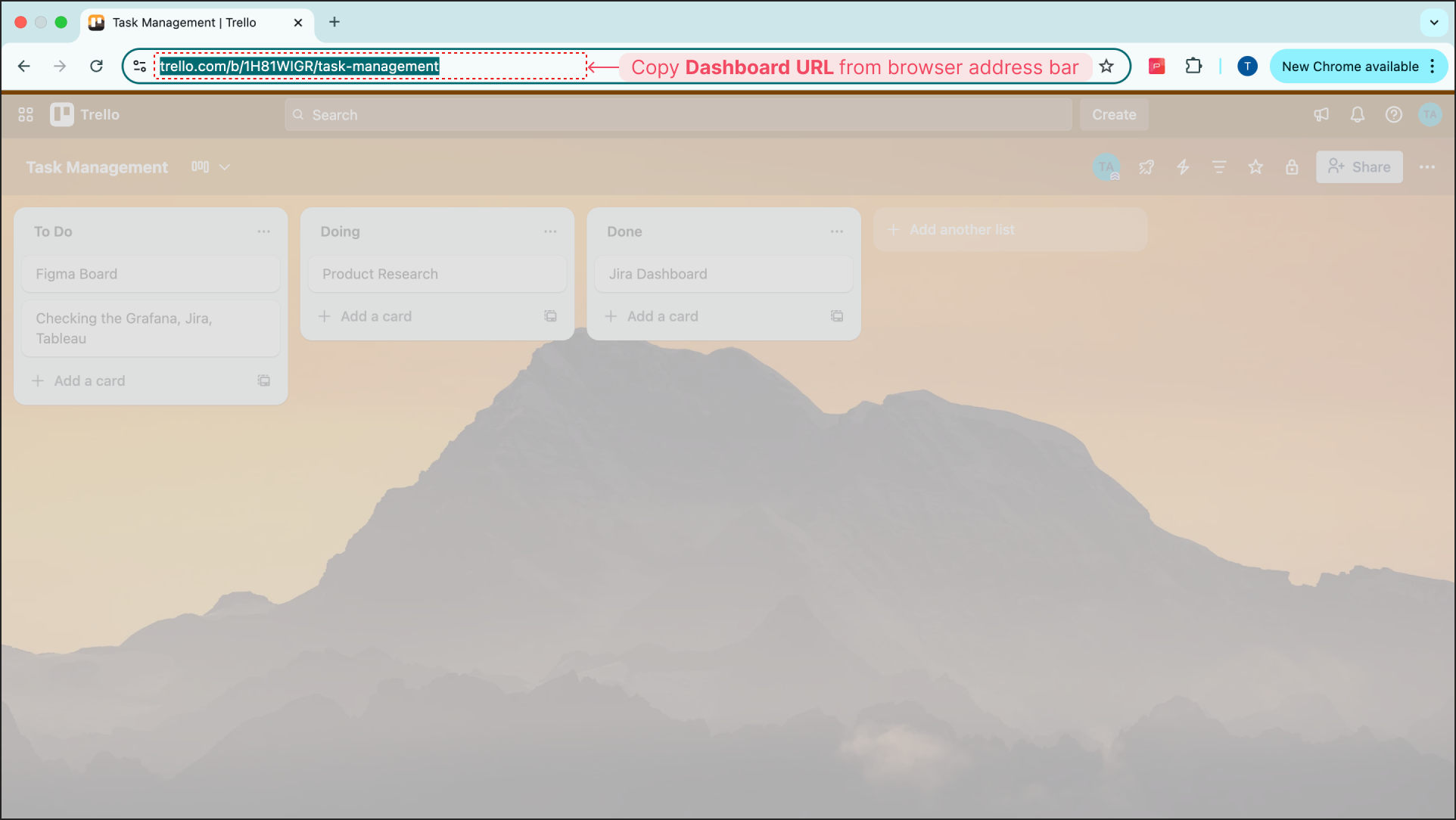
Task: Select the Task Management | Trello browser tab
Action: 184,23
